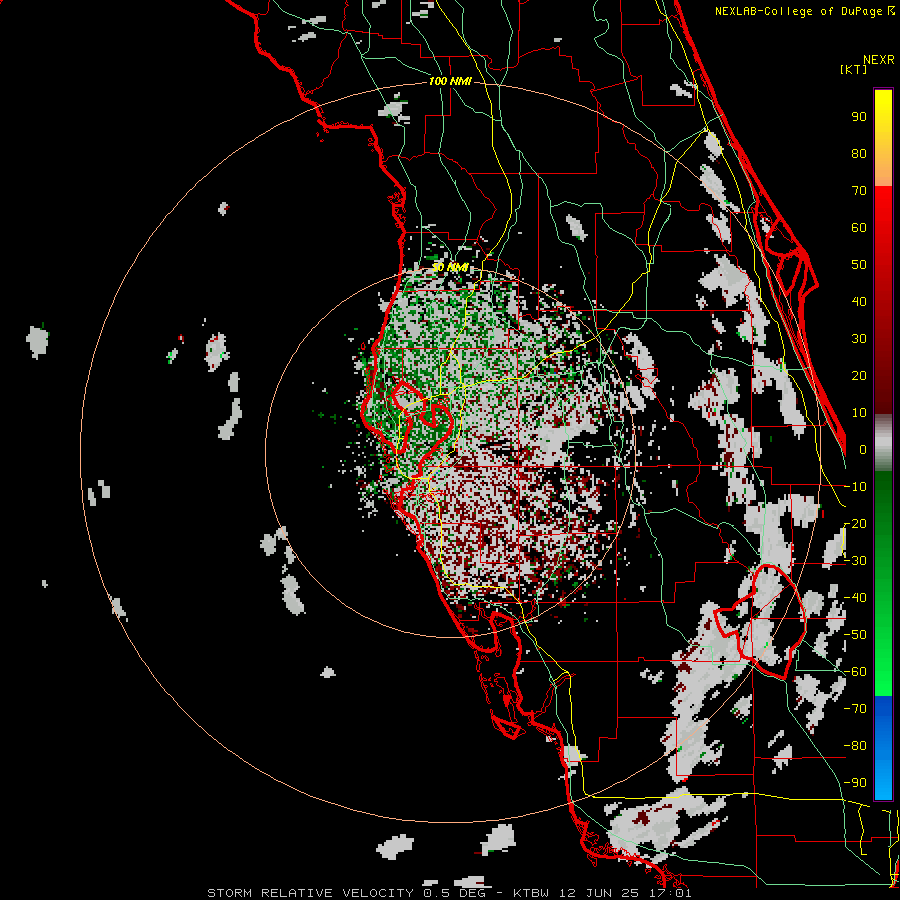Click the [KT] units label
The image size is (900, 900).
854,69
